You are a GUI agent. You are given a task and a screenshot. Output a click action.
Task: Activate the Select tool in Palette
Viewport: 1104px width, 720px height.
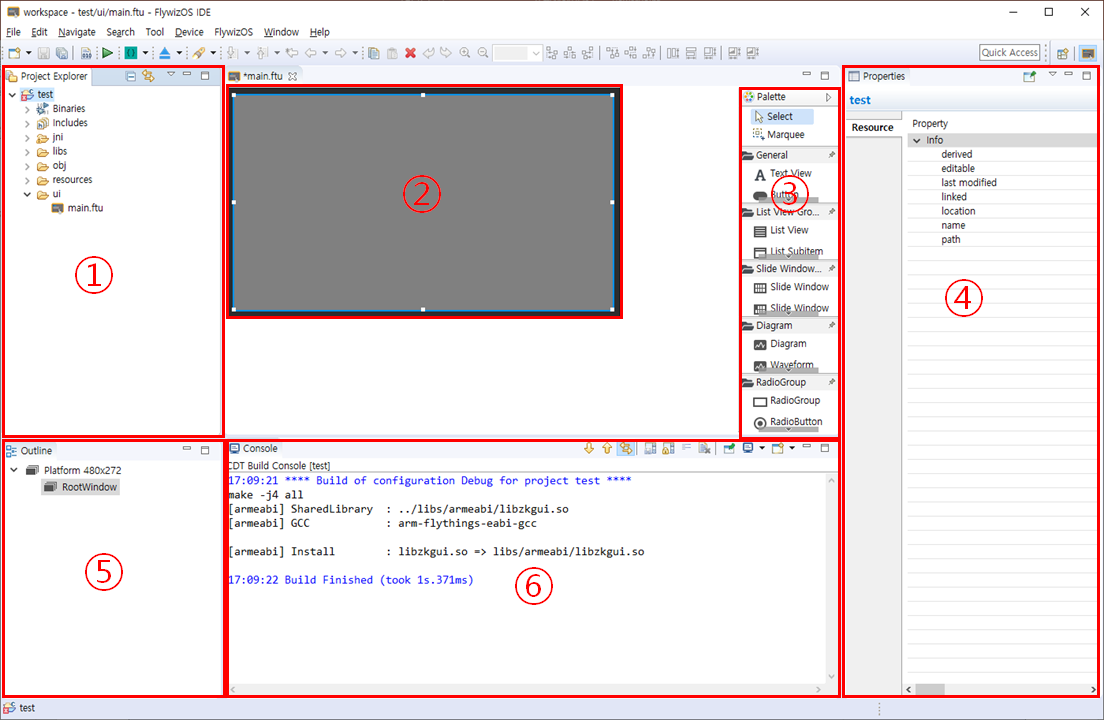tap(782, 116)
